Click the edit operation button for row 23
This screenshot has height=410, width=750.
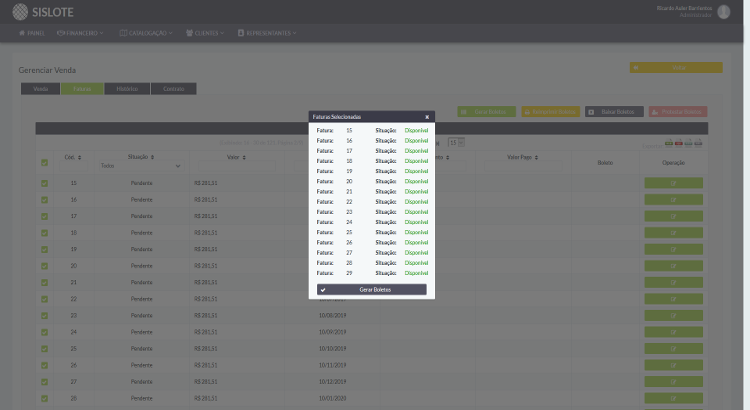coord(673,315)
